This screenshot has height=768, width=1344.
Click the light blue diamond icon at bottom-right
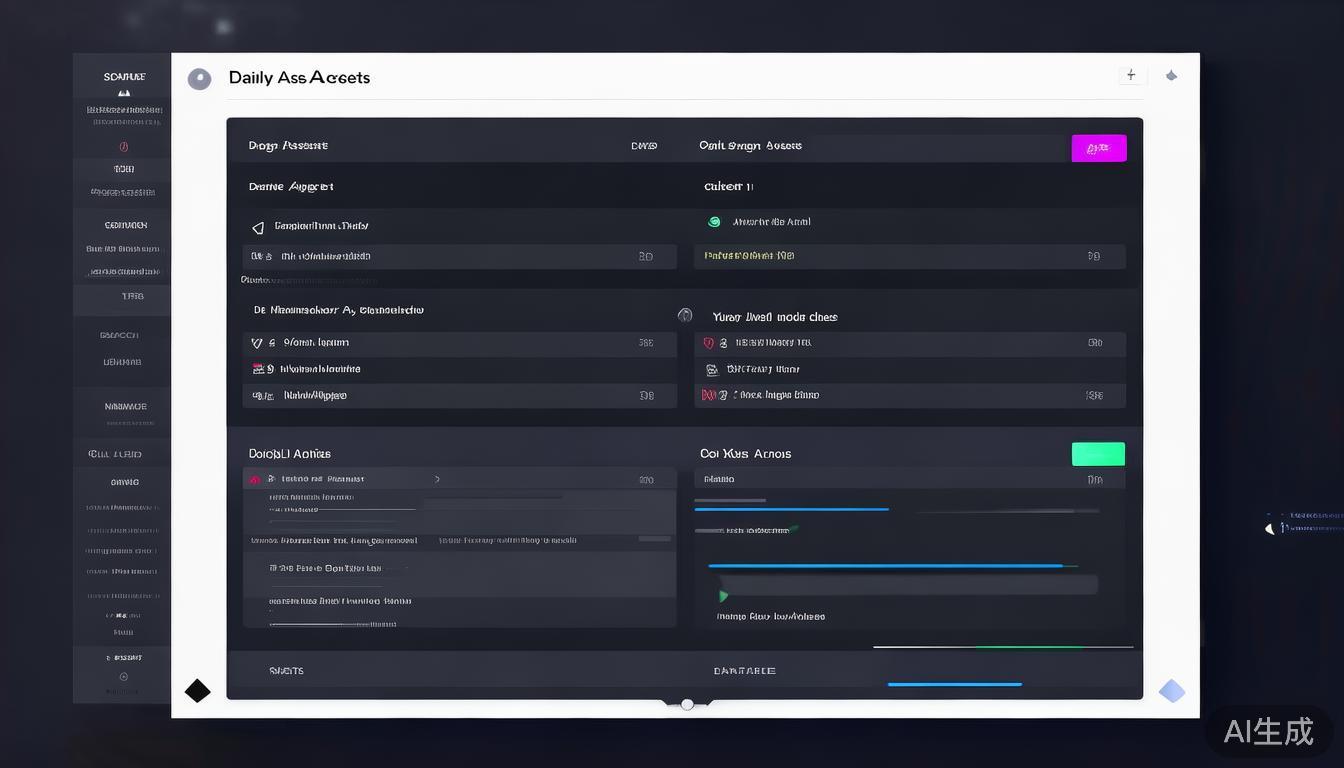[1171, 691]
